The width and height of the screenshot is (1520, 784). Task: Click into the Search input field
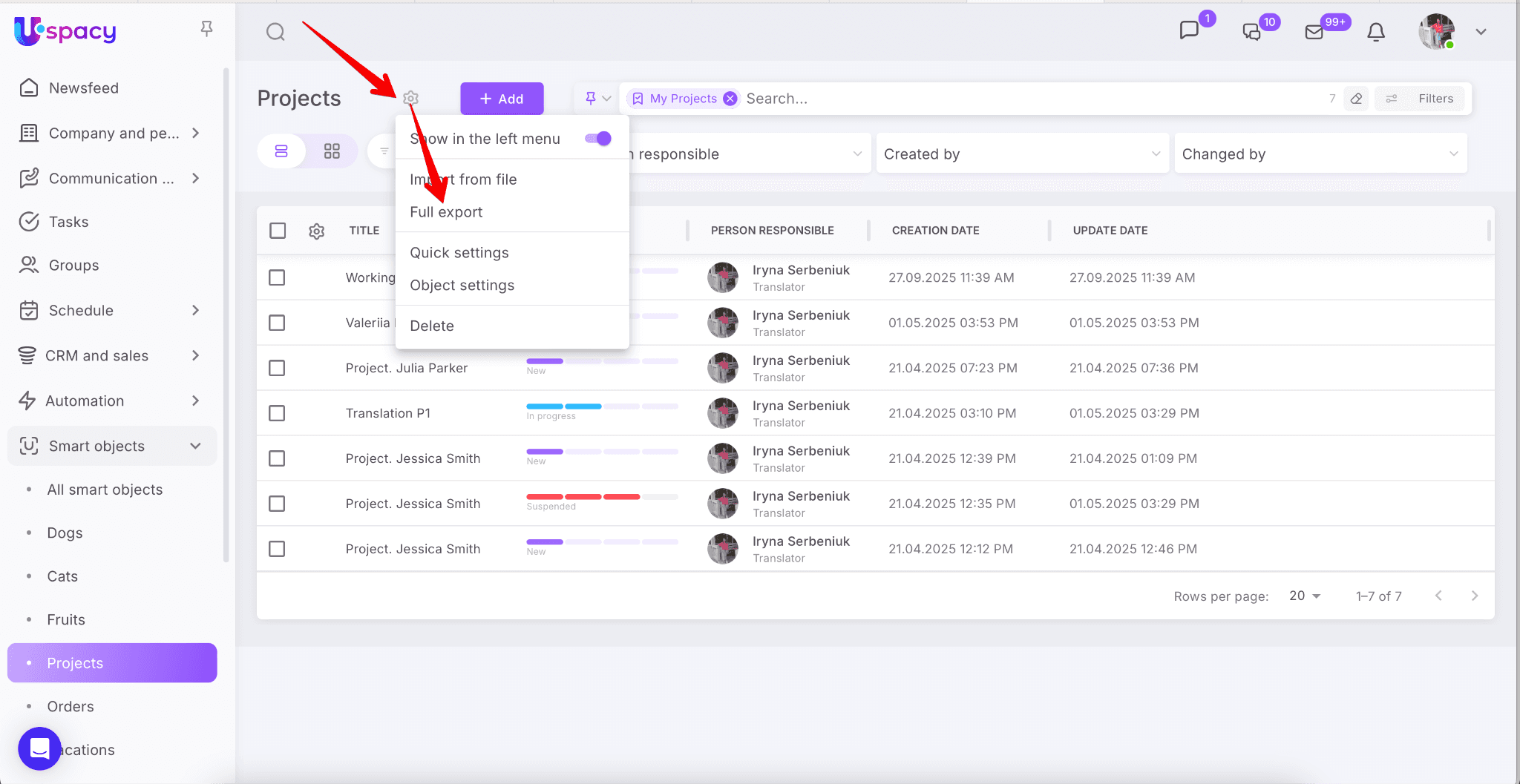coord(1032,99)
